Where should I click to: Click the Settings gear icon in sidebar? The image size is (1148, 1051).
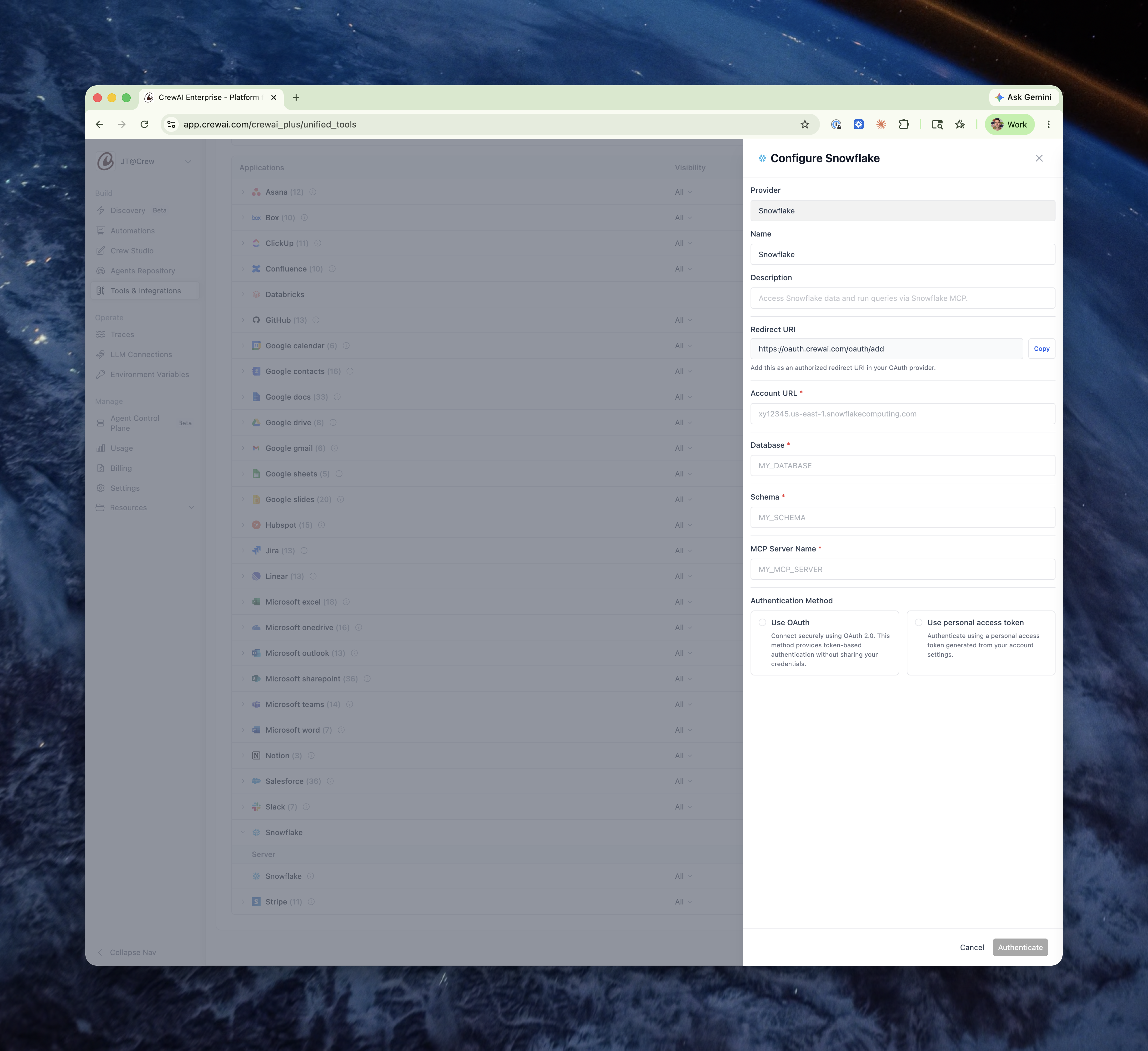point(101,488)
